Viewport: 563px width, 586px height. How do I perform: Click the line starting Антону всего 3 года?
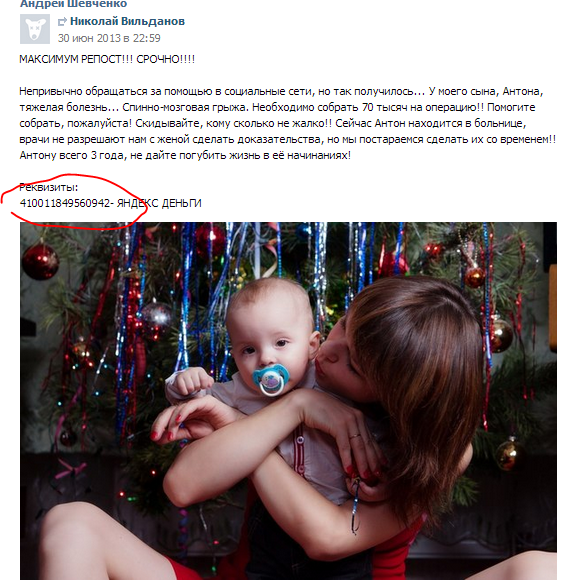[185, 155]
